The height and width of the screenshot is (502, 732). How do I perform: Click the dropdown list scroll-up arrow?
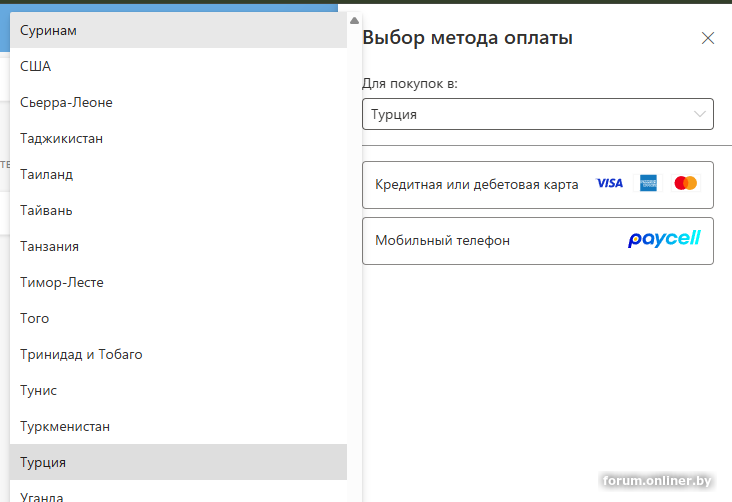(354, 21)
